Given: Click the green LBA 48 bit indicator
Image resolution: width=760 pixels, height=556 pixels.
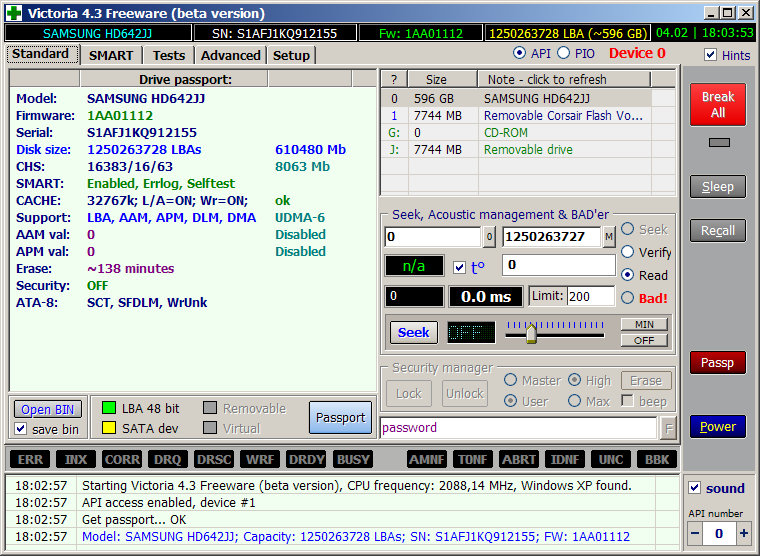Looking at the screenshot, I should tap(109, 408).
